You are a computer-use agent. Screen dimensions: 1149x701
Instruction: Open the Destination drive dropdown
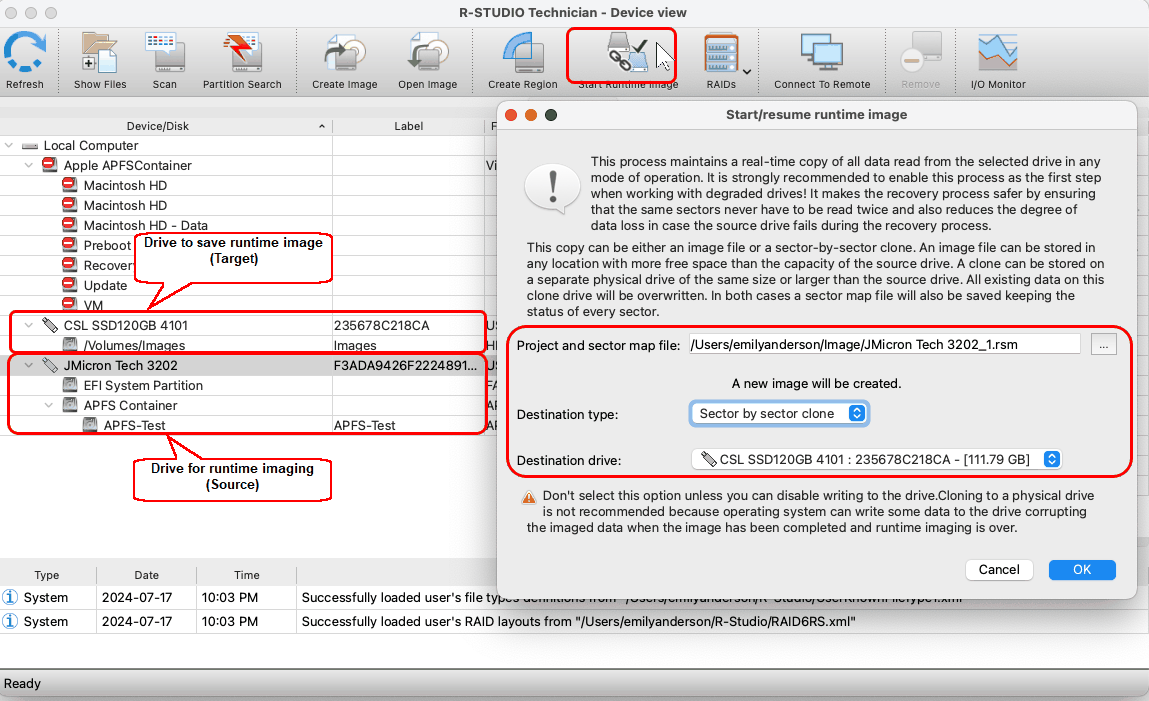point(876,459)
